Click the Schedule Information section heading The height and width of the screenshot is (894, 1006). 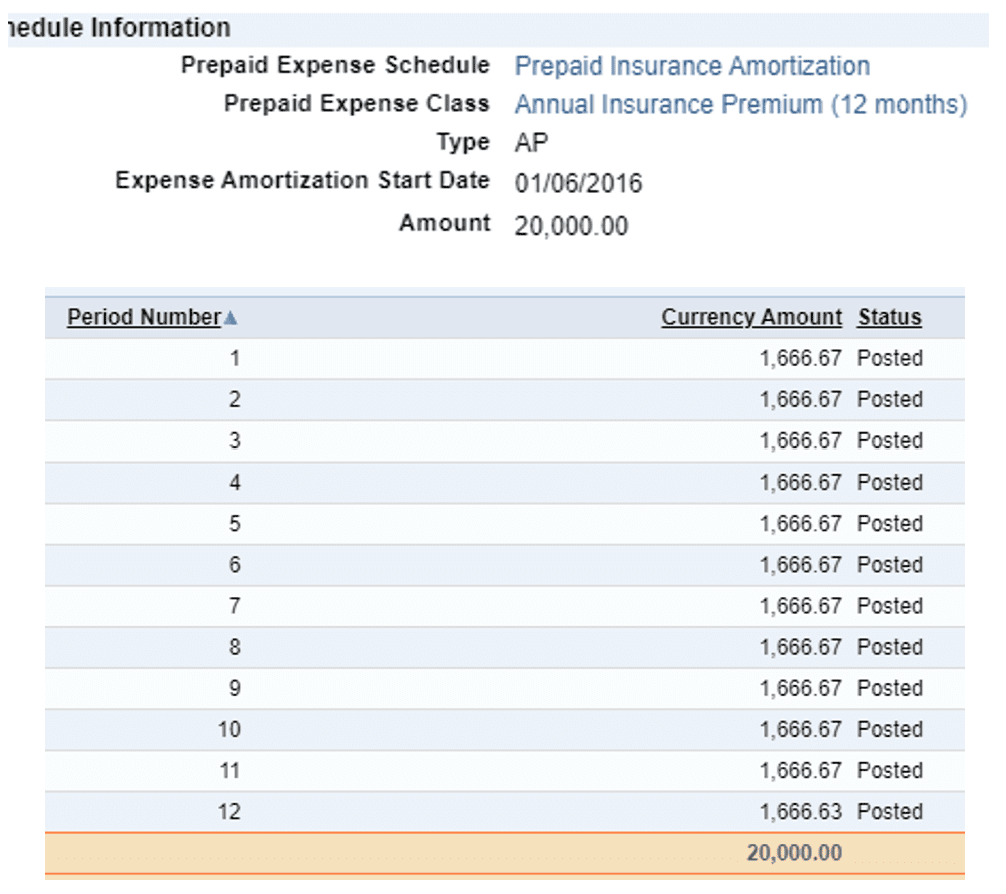pos(119,28)
